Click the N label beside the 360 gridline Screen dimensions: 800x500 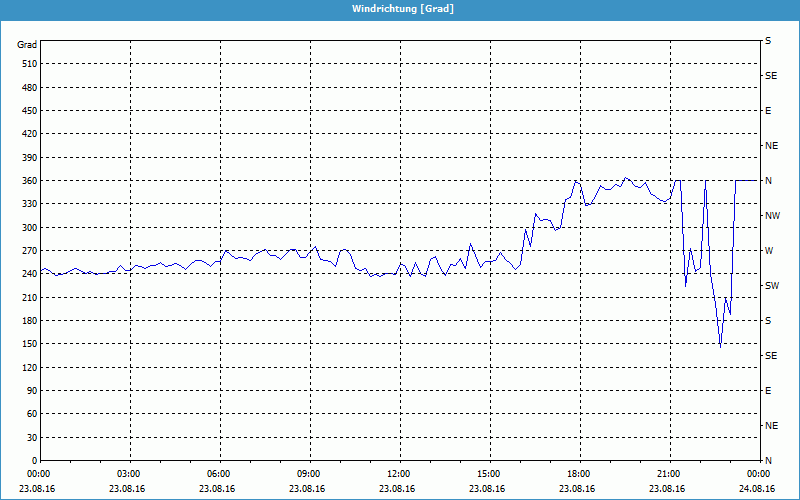tap(768, 180)
